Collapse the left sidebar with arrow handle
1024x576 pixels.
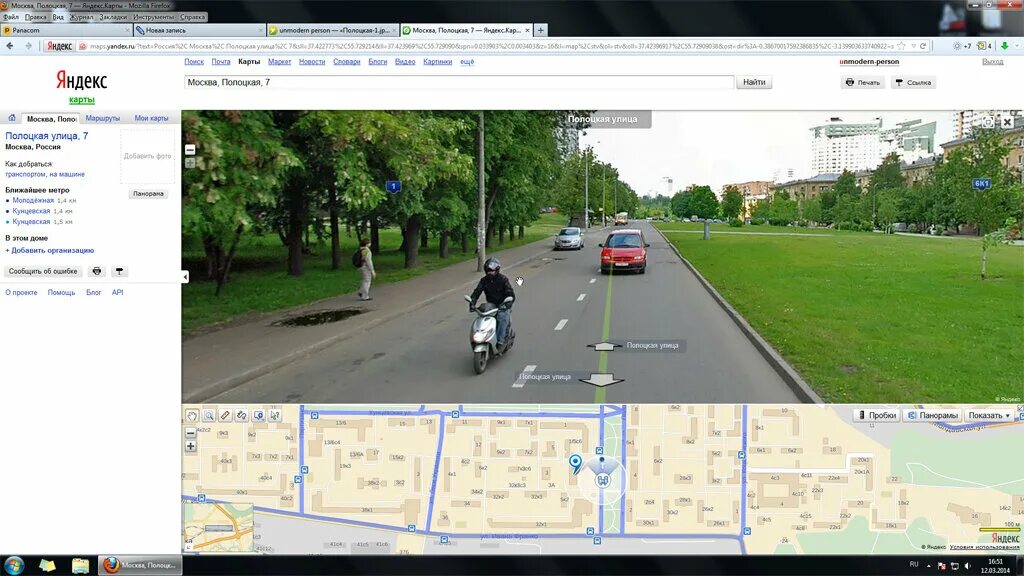click(x=185, y=277)
